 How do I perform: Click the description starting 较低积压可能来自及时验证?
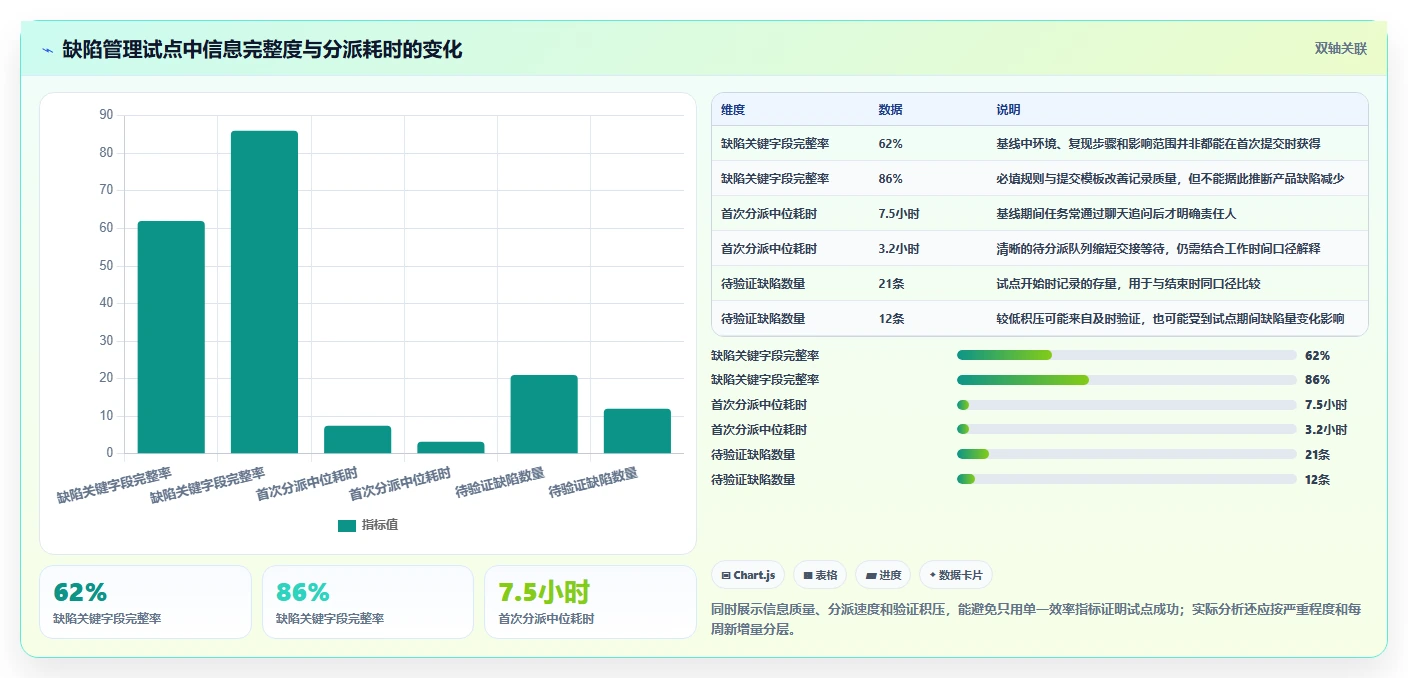click(1170, 319)
